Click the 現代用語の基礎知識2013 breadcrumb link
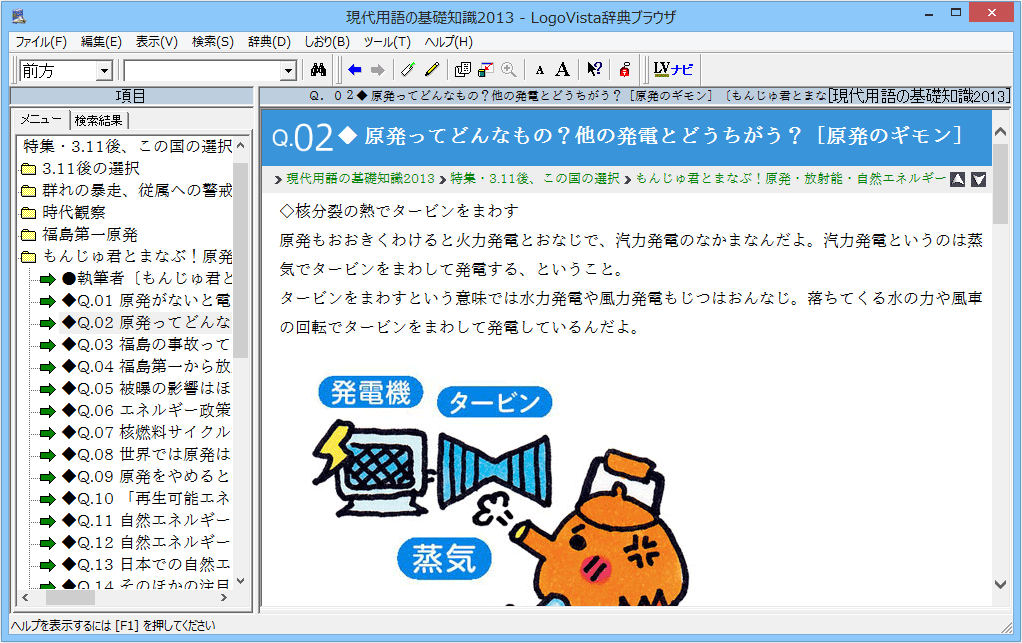Viewport: 1022px width, 643px height. [360, 179]
